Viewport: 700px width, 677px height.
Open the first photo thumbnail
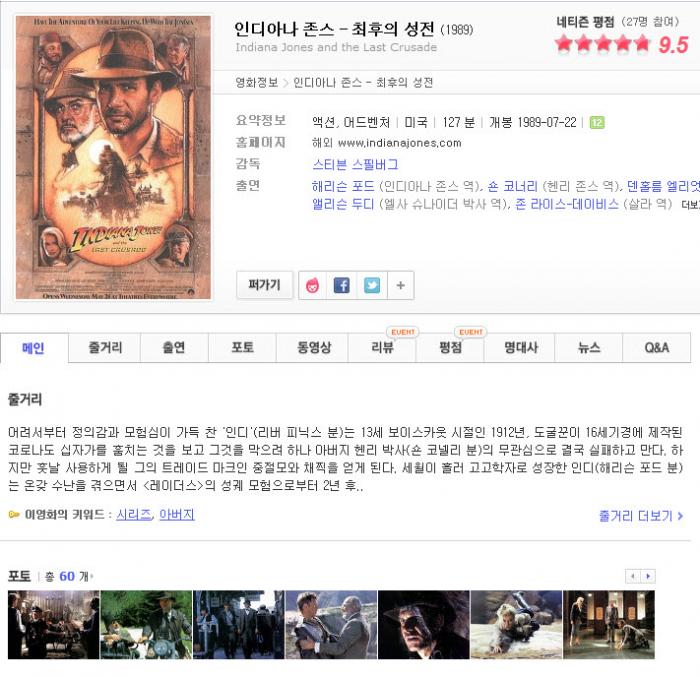pyautogui.click(x=54, y=624)
